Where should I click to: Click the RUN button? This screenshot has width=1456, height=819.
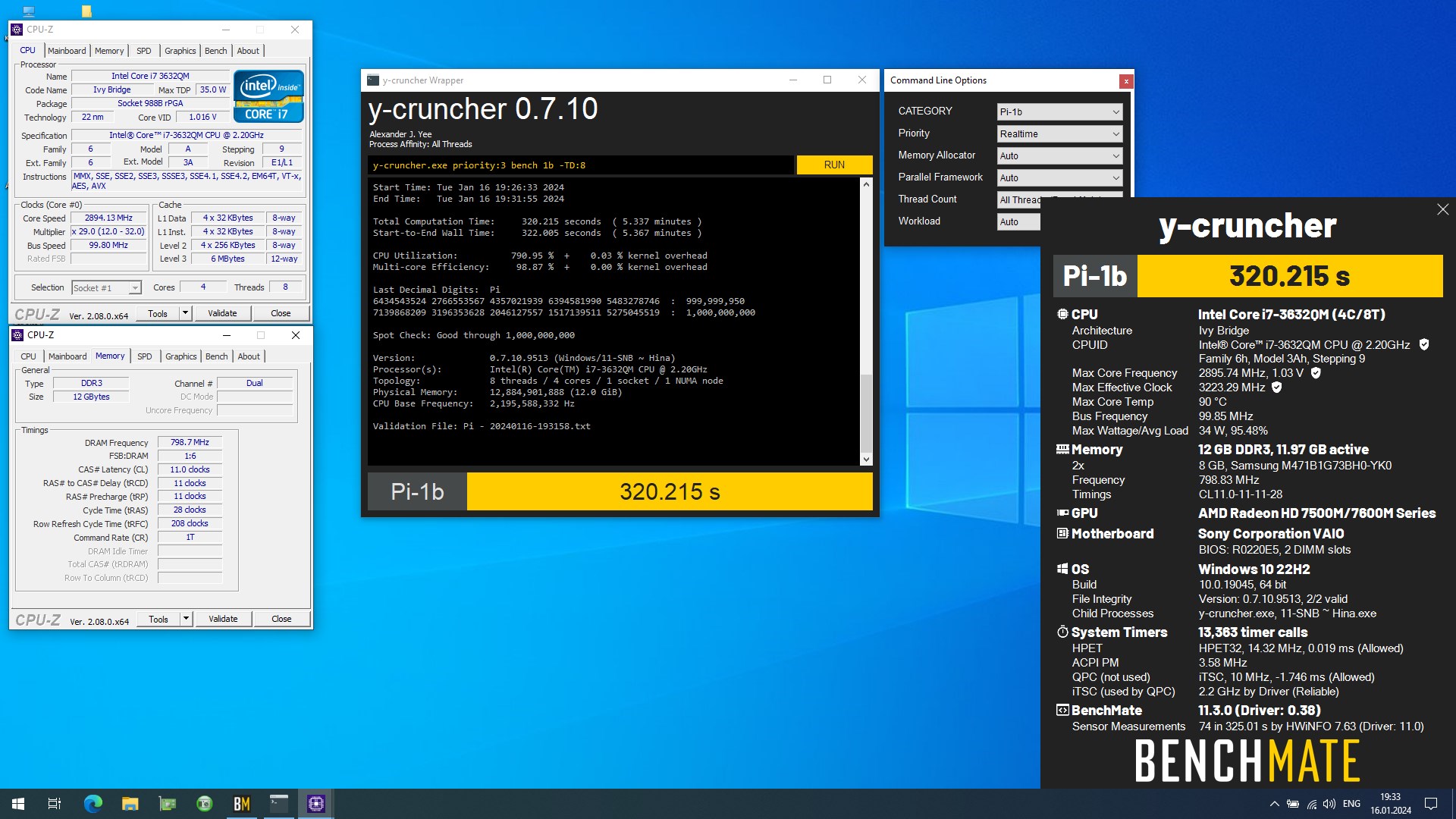pyautogui.click(x=834, y=165)
